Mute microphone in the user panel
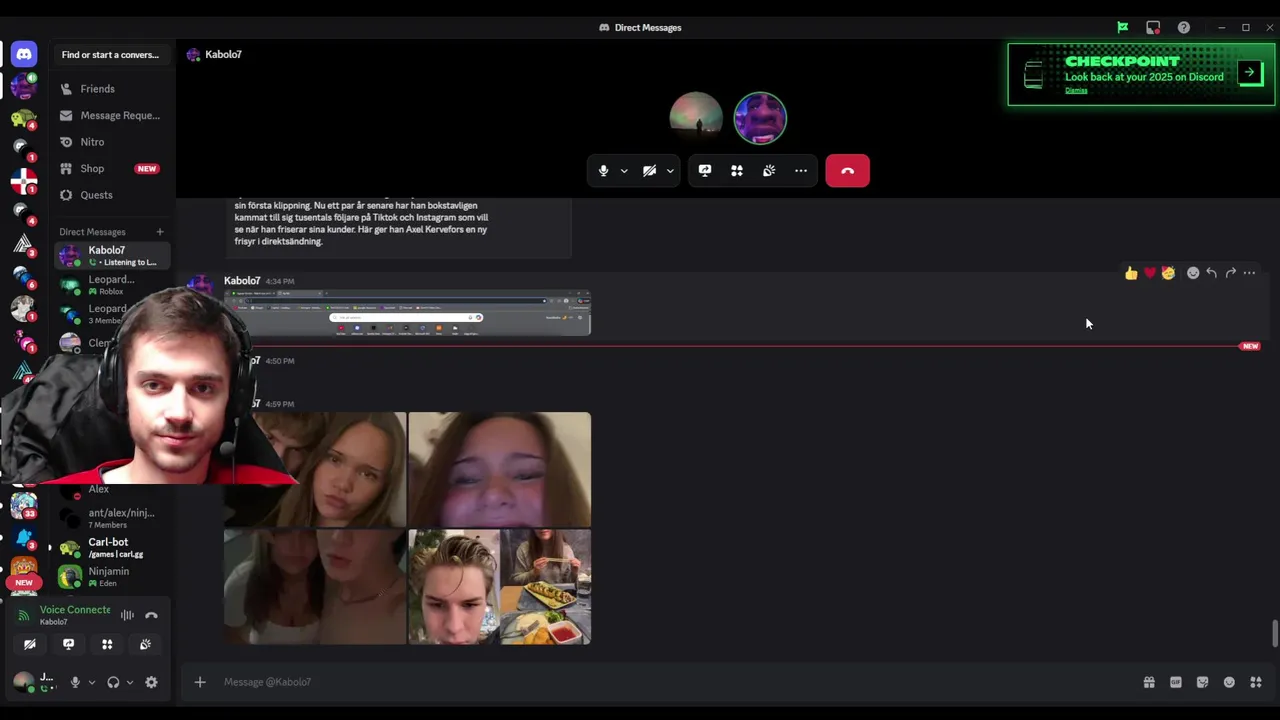1280x720 pixels. 75,682
